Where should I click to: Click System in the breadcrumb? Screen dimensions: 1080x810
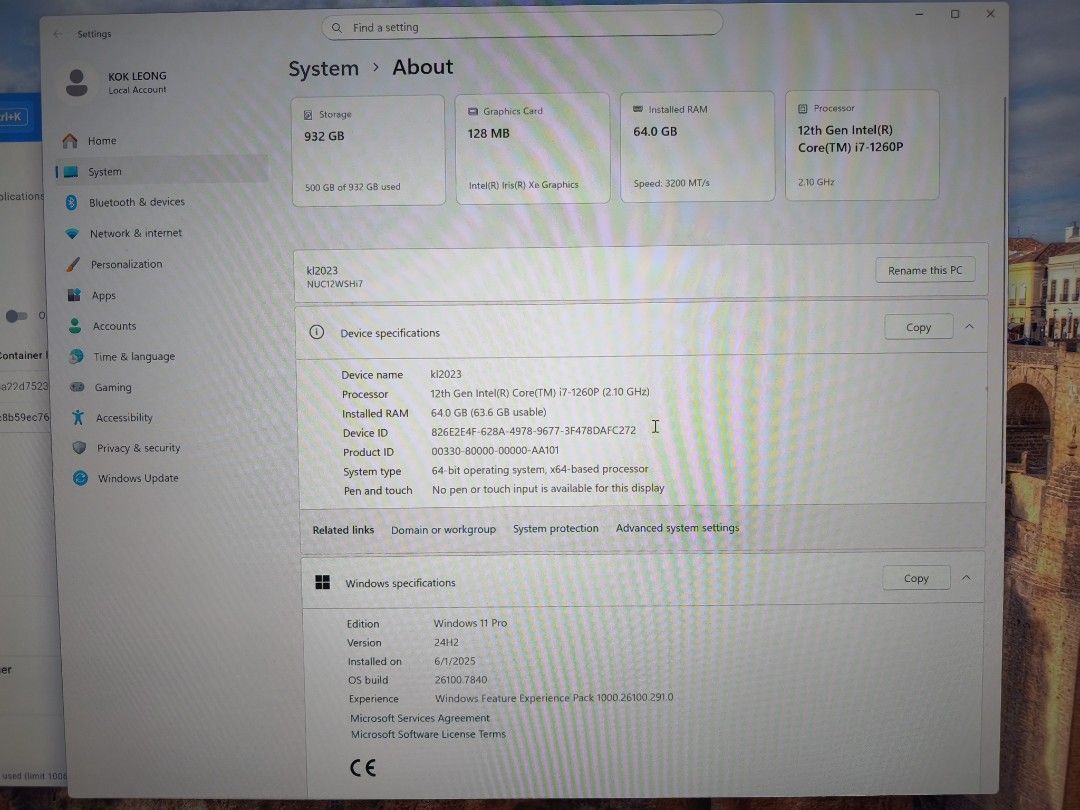[x=324, y=69]
